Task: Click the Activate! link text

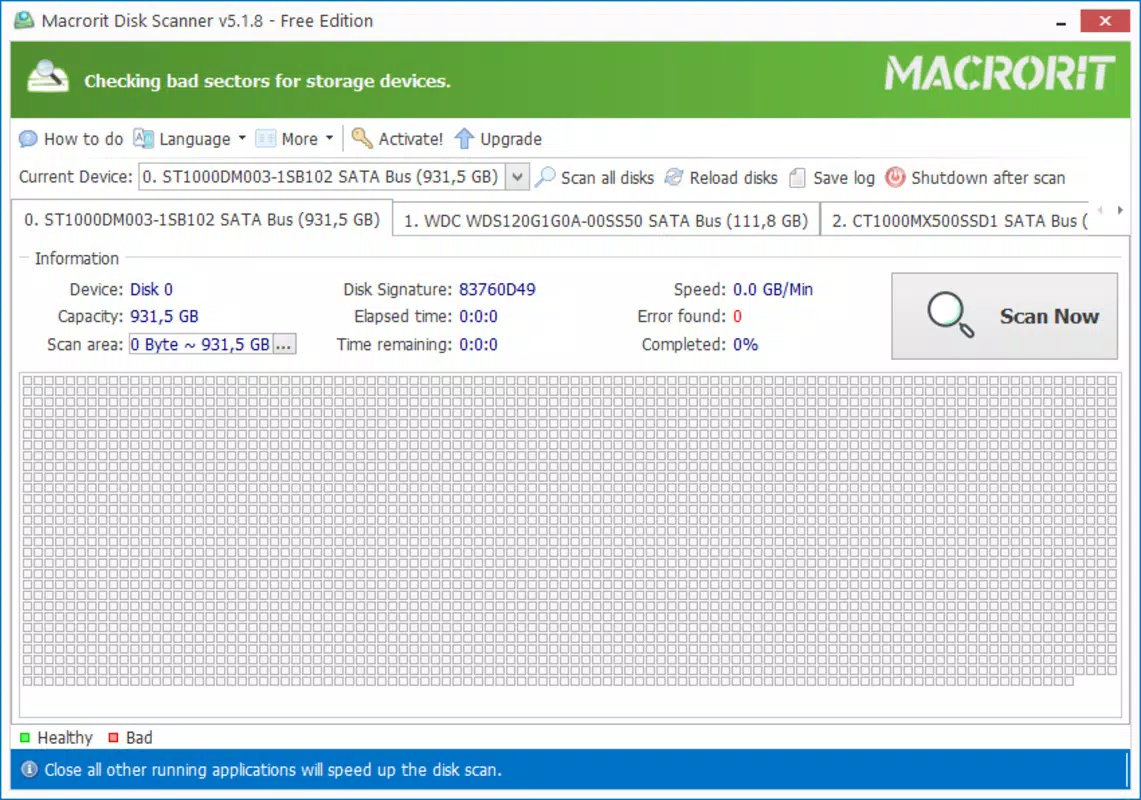Action: pos(410,139)
